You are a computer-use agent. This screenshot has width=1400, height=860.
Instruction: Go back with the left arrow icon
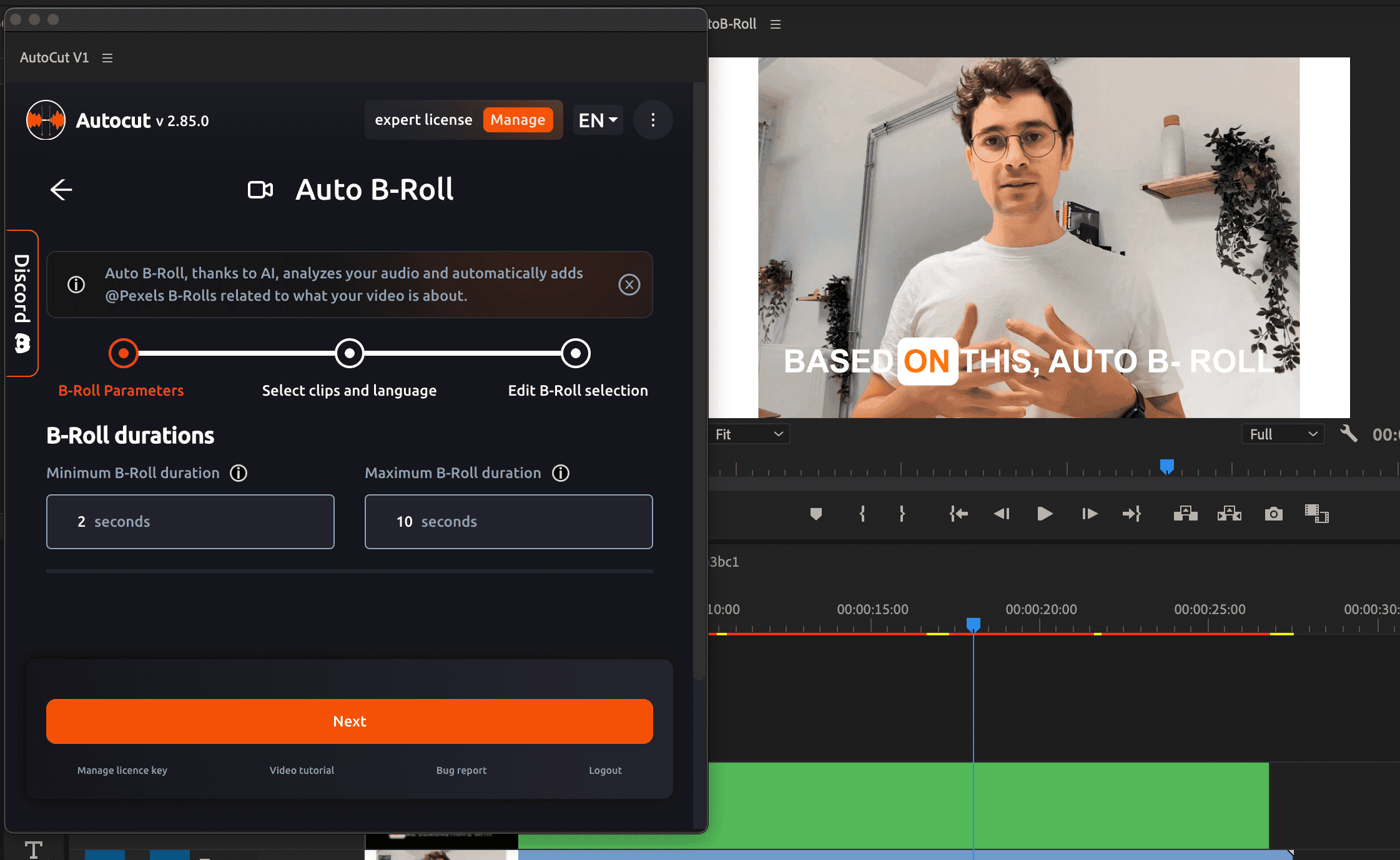[x=61, y=190]
